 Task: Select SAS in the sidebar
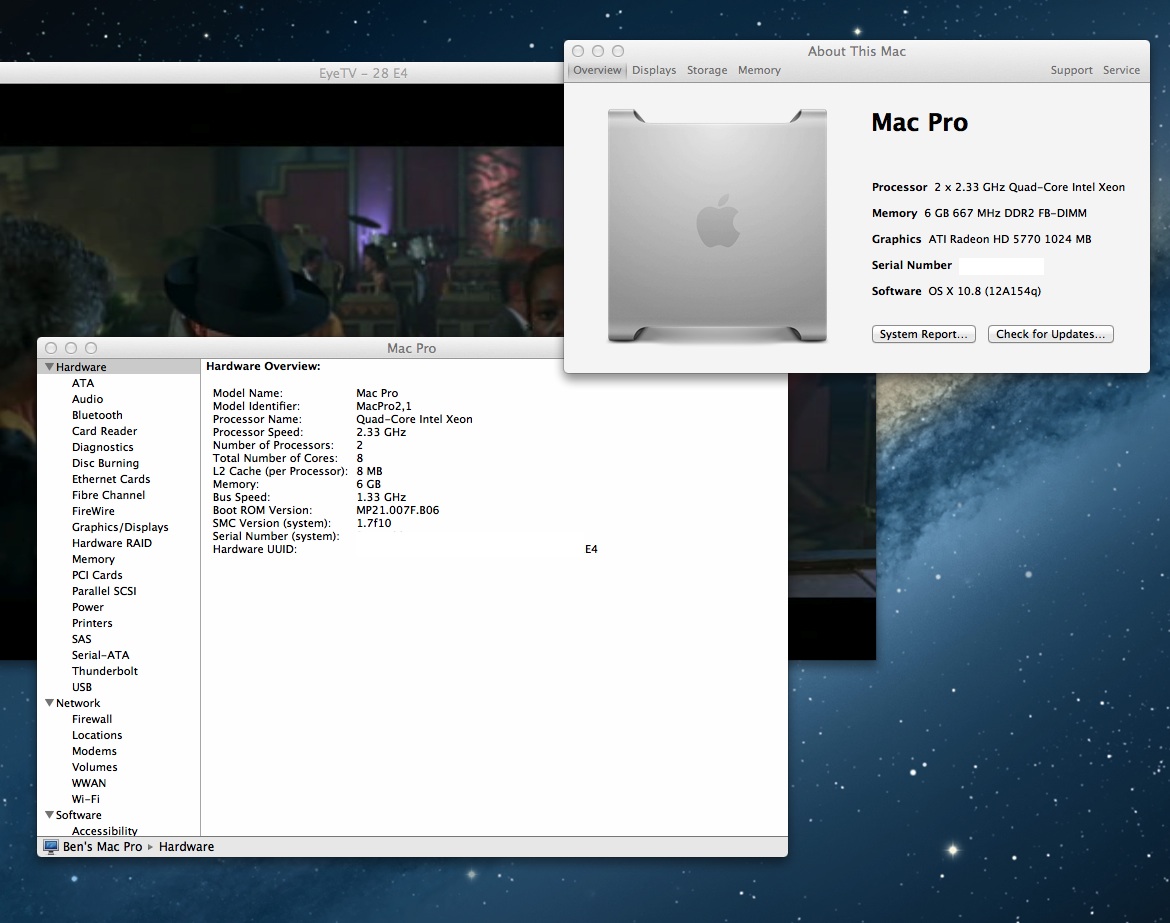81,639
